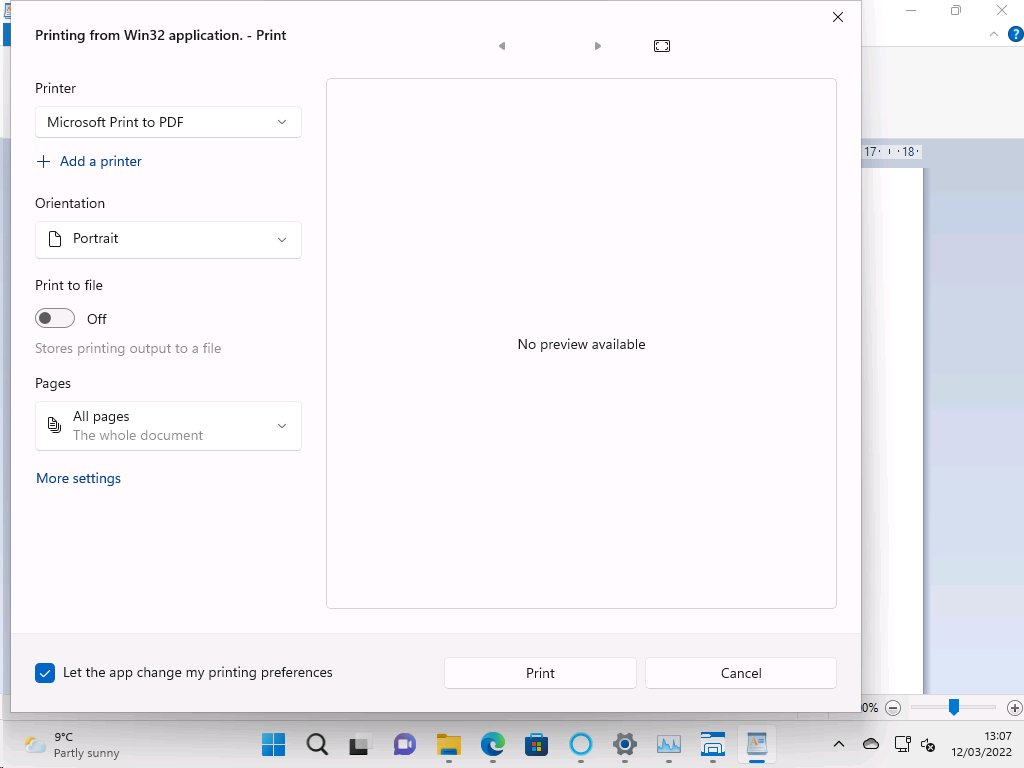The height and width of the screenshot is (768, 1024).
Task: Click the WordPad zoom slider handle
Action: click(x=954, y=707)
